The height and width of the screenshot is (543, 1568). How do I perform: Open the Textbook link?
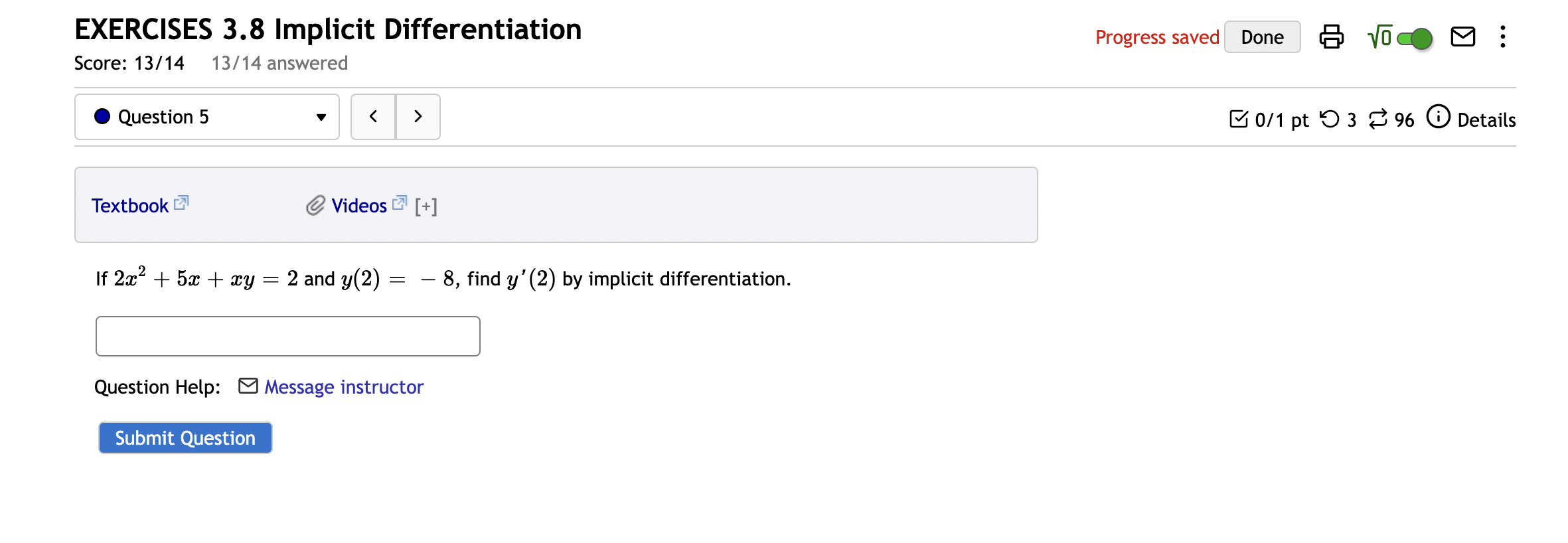131,206
